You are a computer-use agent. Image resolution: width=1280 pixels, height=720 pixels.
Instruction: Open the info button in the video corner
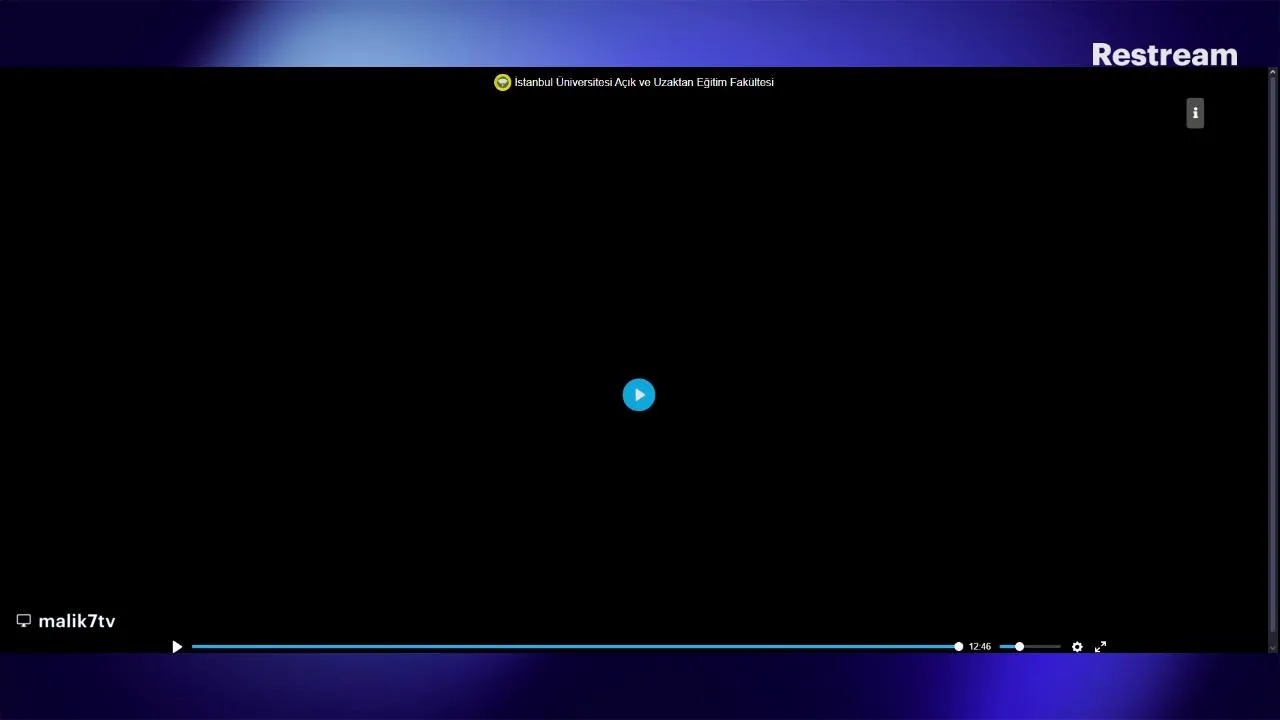click(x=1195, y=113)
